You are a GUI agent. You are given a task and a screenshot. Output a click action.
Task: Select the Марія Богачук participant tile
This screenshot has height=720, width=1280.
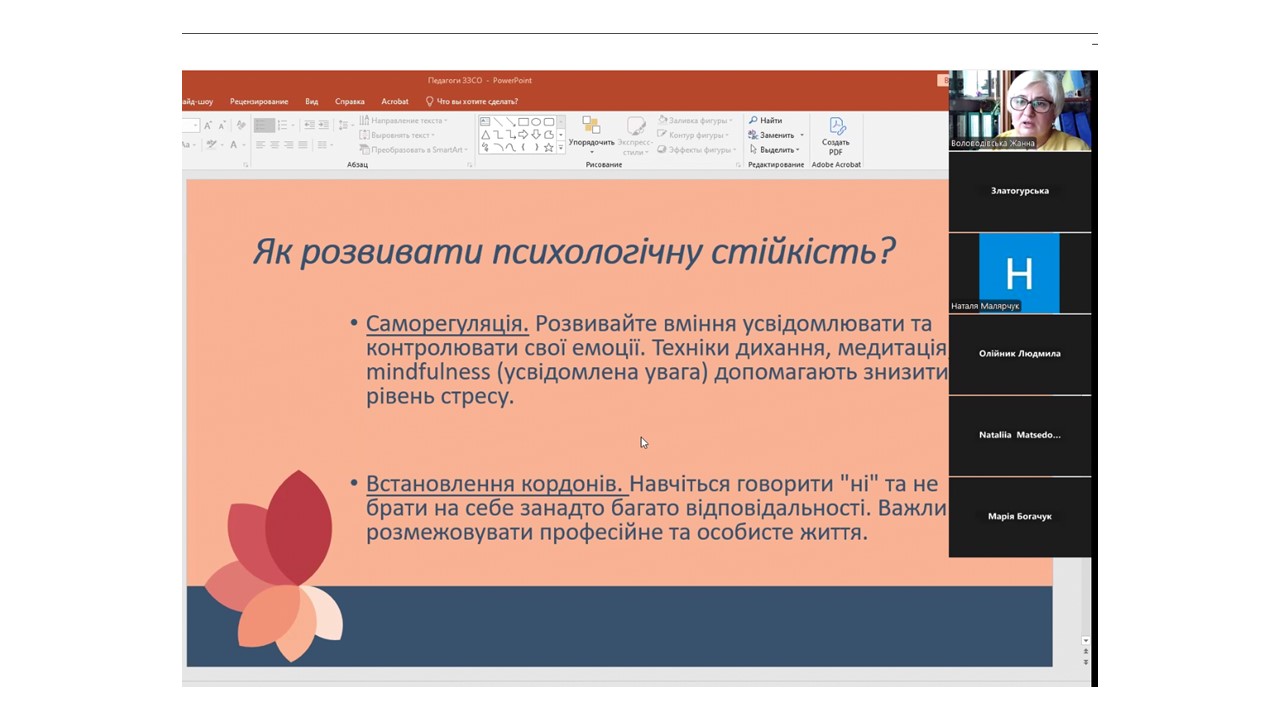[x=1020, y=516]
